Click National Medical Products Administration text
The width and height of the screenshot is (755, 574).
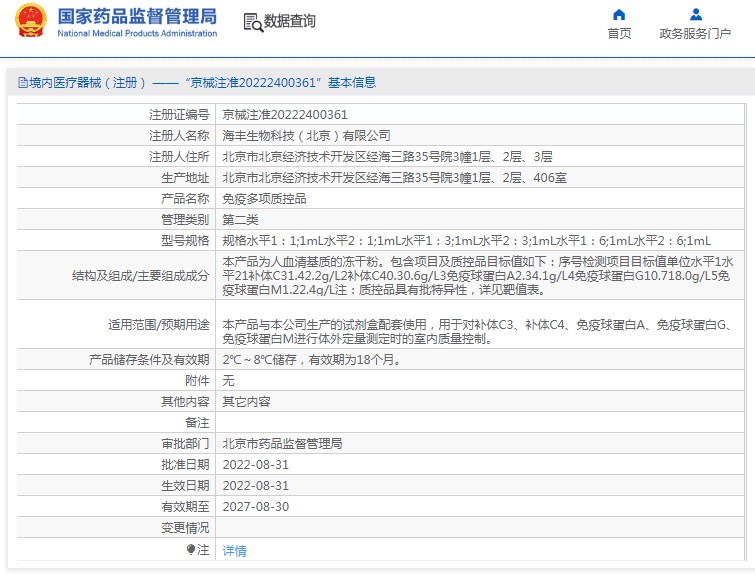click(x=137, y=33)
